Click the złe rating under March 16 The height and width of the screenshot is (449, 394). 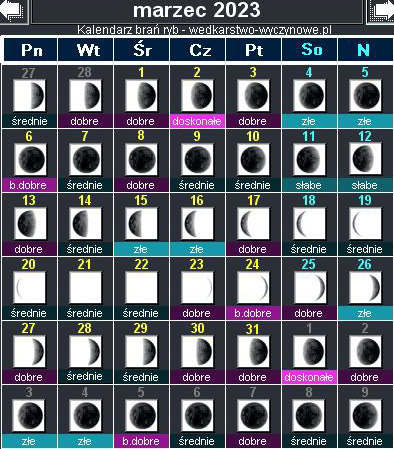pos(197,249)
